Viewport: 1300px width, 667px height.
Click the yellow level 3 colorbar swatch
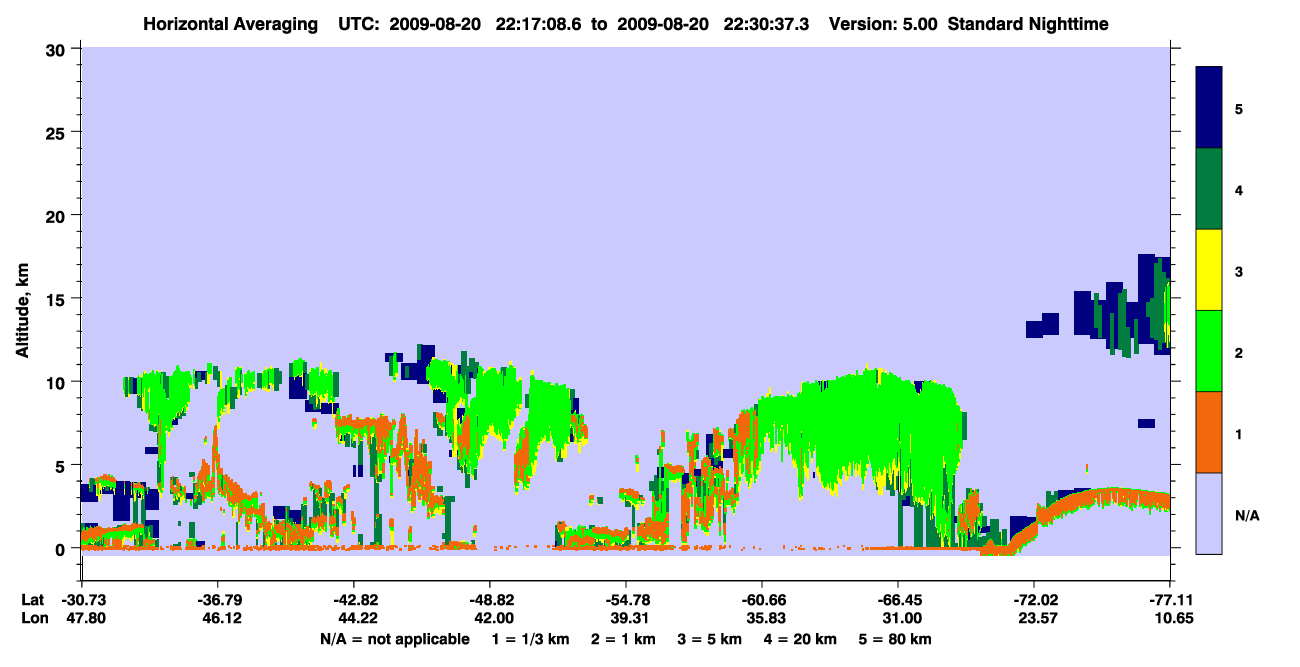click(x=1209, y=270)
